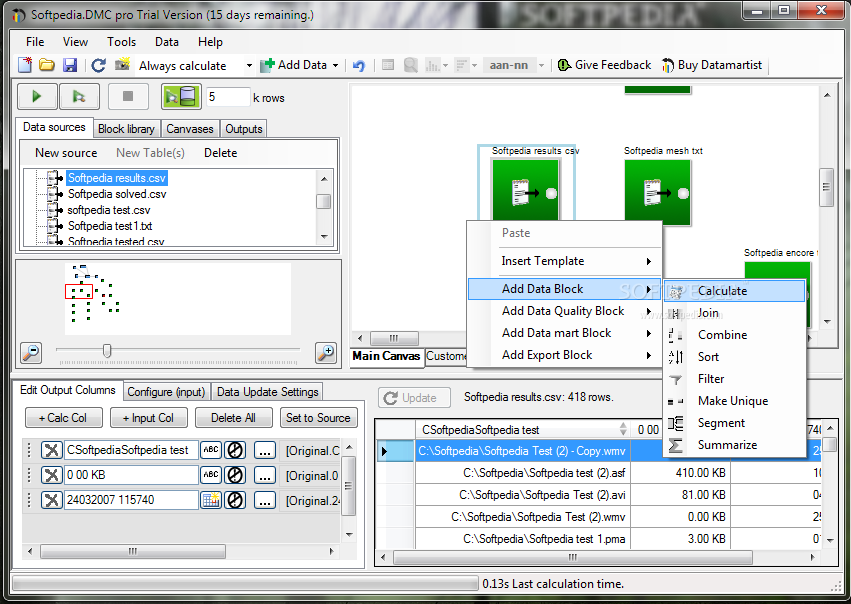Open the Add Data dropdown arrow
851x604 pixels.
coord(335,66)
